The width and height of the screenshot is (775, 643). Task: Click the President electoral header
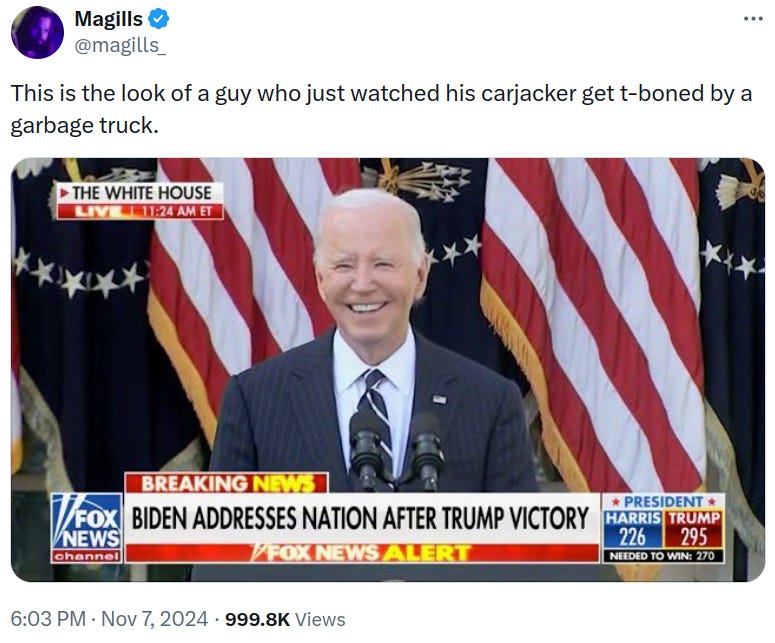(x=663, y=502)
